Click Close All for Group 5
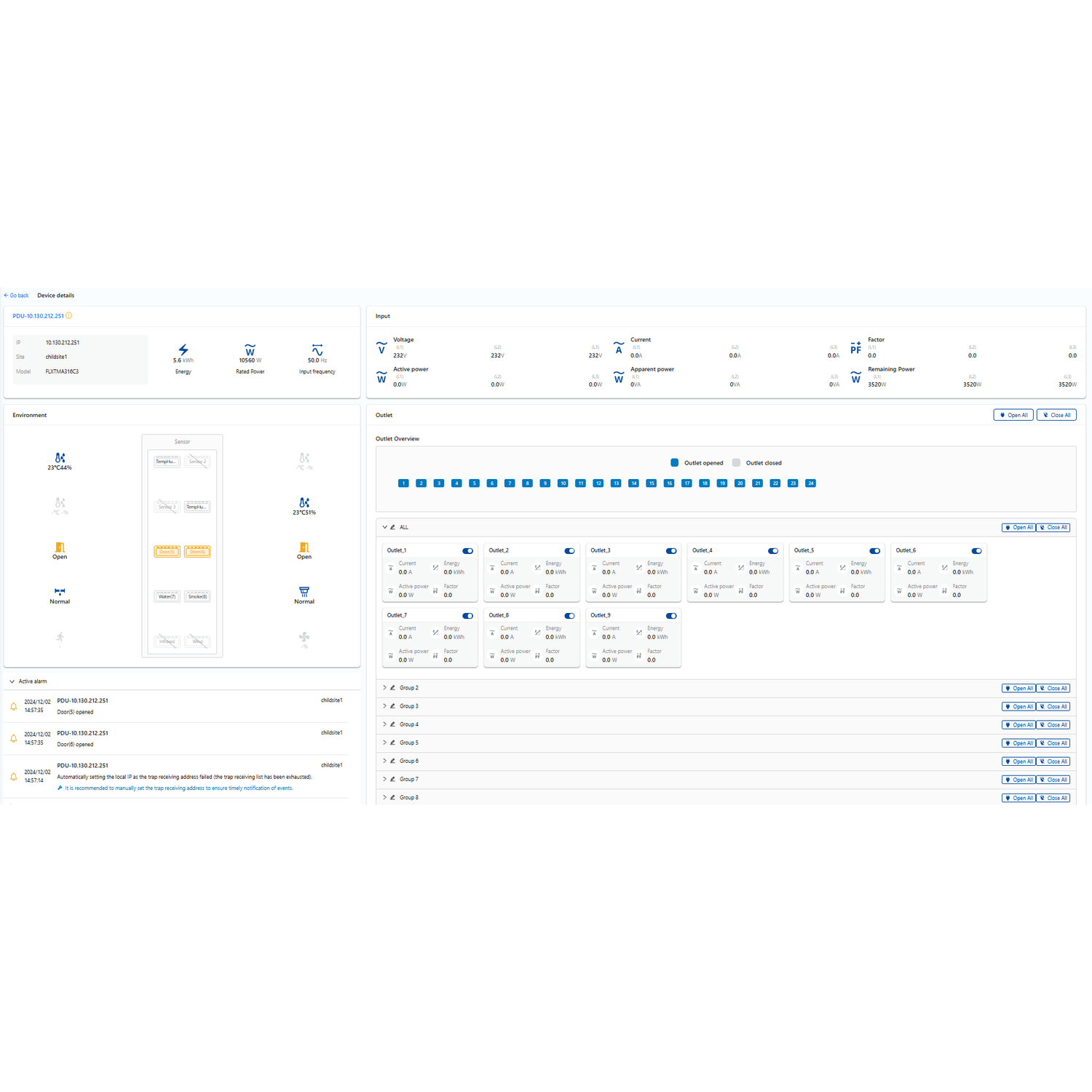 [1053, 743]
